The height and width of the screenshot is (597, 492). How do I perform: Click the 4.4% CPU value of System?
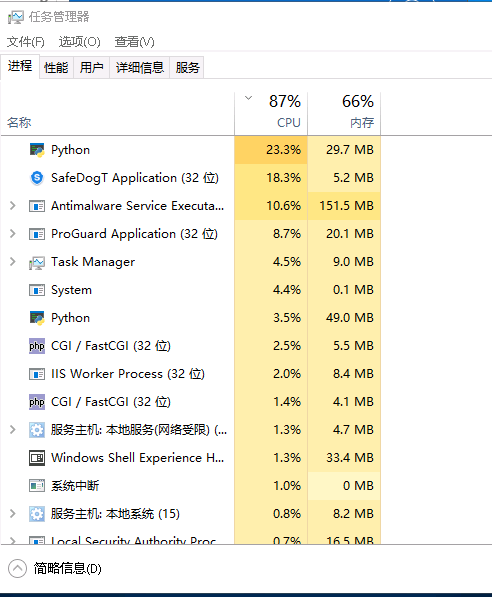click(x=287, y=290)
